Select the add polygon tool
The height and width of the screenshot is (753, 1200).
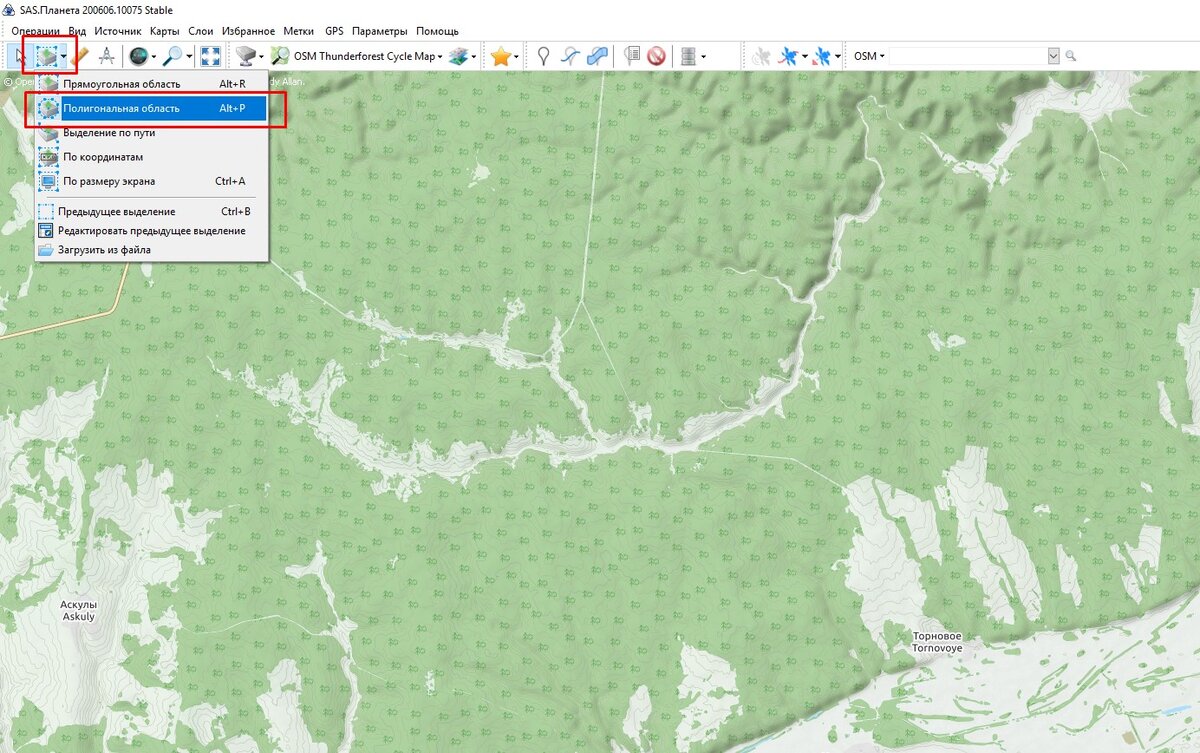(597, 56)
